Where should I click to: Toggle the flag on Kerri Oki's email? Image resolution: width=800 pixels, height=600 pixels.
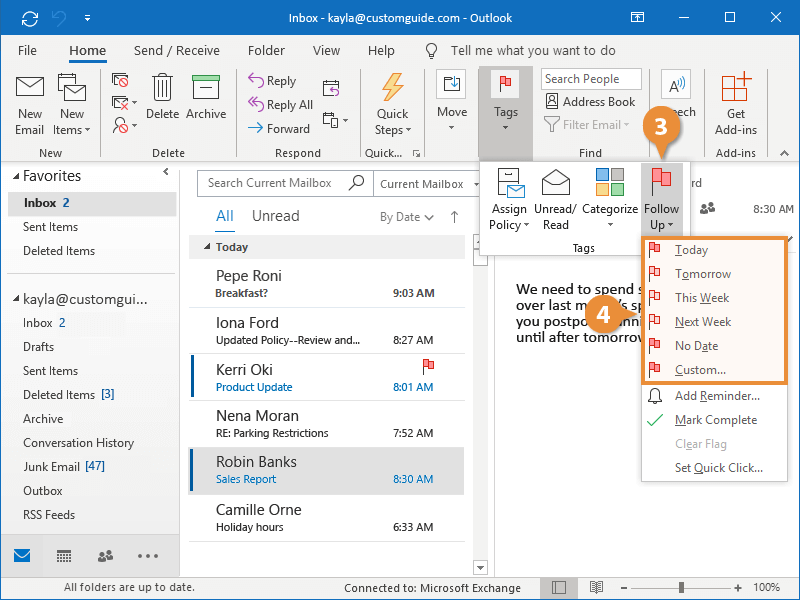click(428, 366)
